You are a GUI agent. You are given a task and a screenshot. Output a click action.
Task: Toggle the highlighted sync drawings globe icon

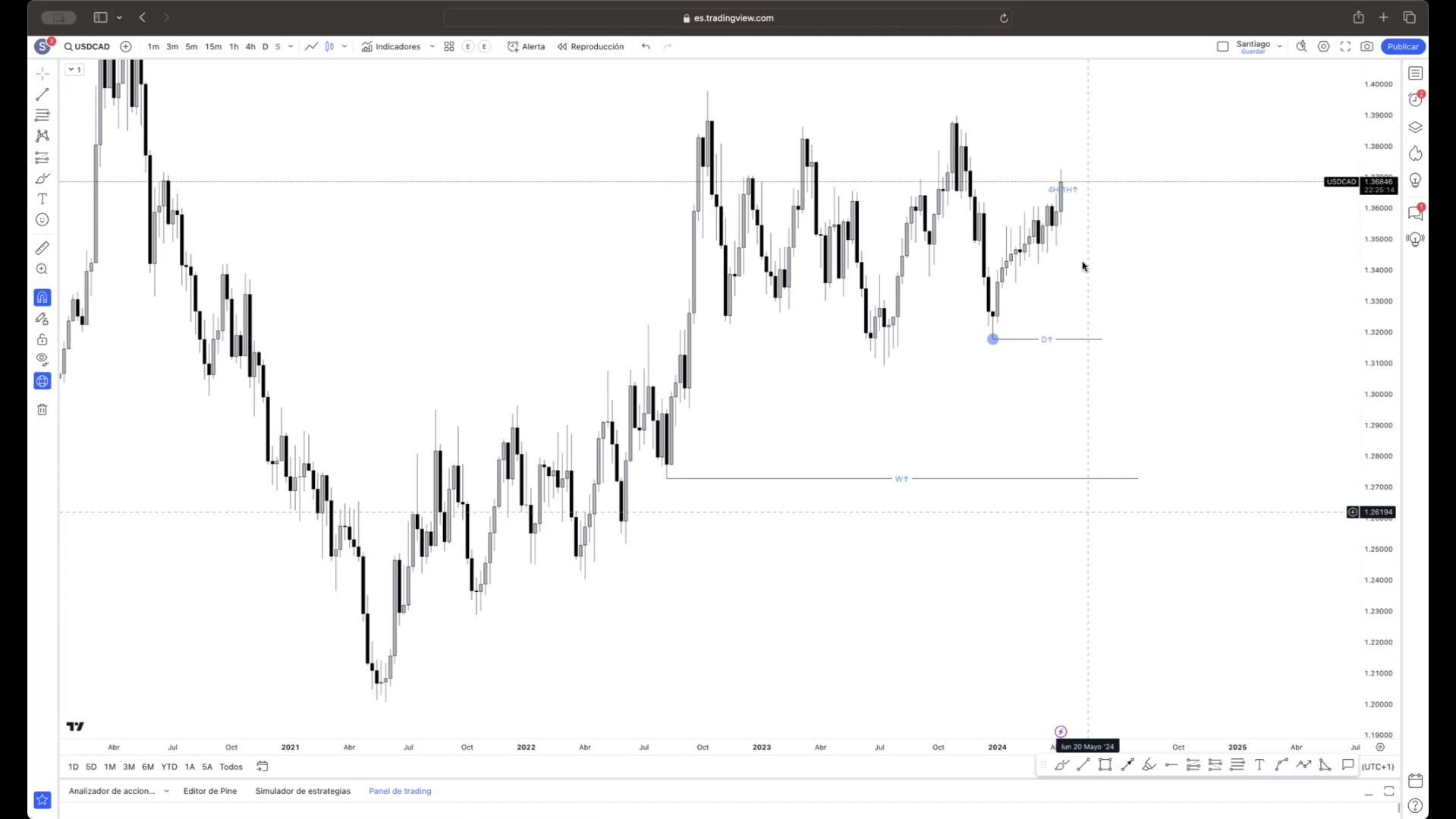coord(42,381)
